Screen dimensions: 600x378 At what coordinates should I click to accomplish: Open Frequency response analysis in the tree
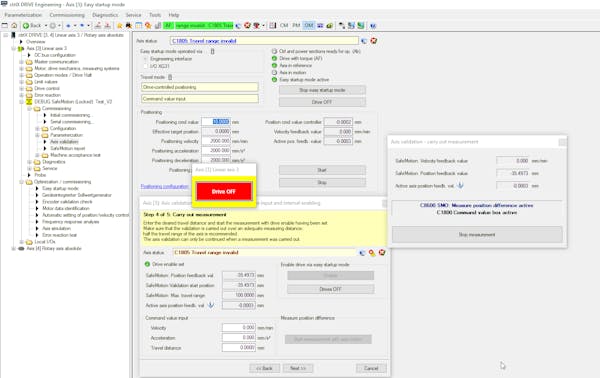(70, 222)
